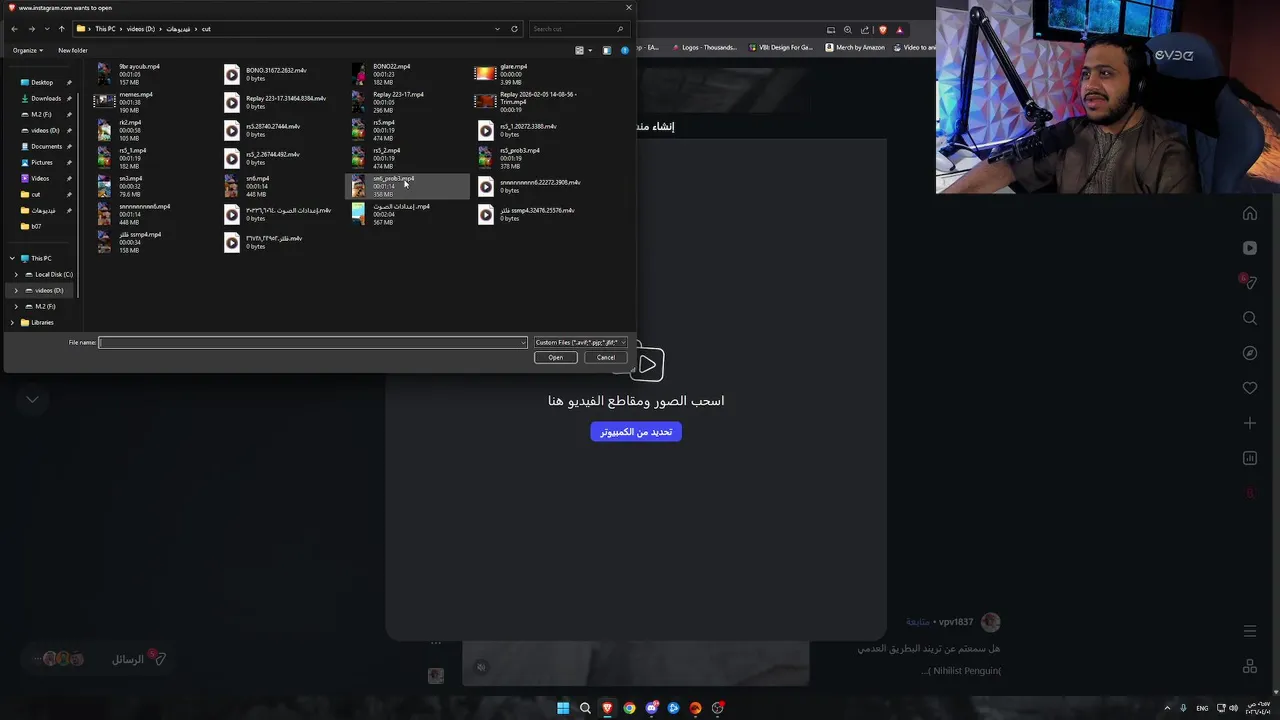This screenshot has width=1280, height=720.
Task: Select Downloads in quick access
Action: [x=45, y=98]
